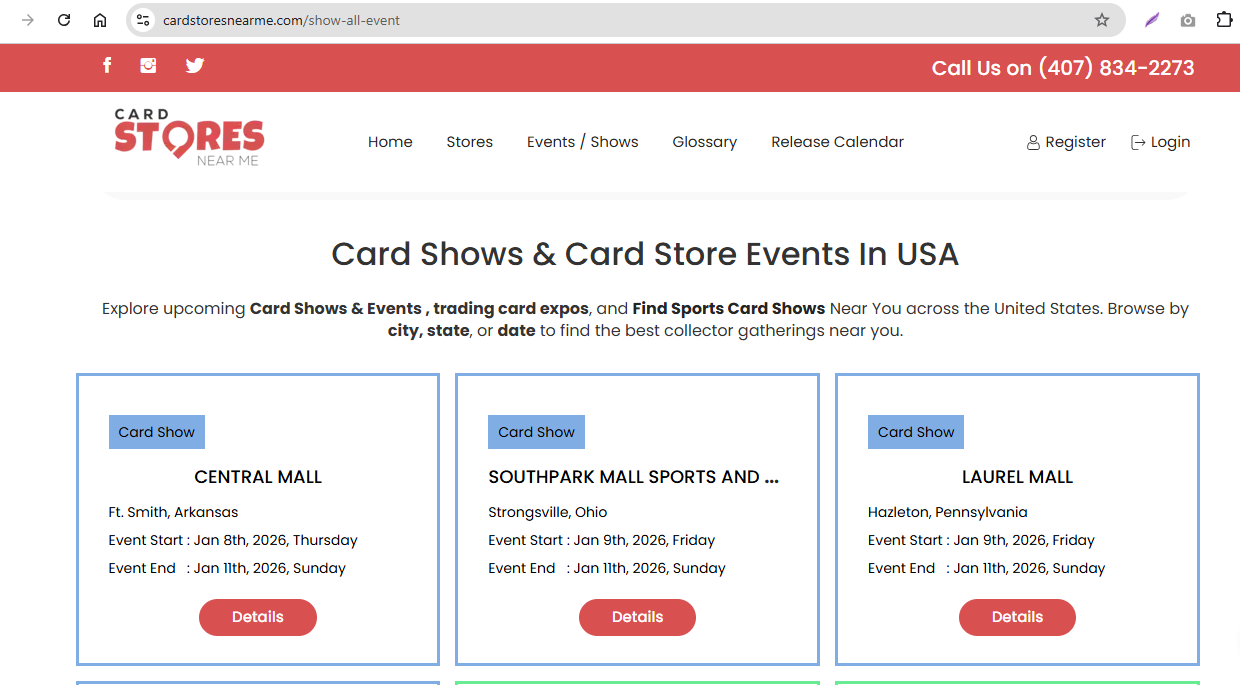Click the Login link
Image resolution: width=1240 pixels, height=685 pixels.
point(1160,142)
